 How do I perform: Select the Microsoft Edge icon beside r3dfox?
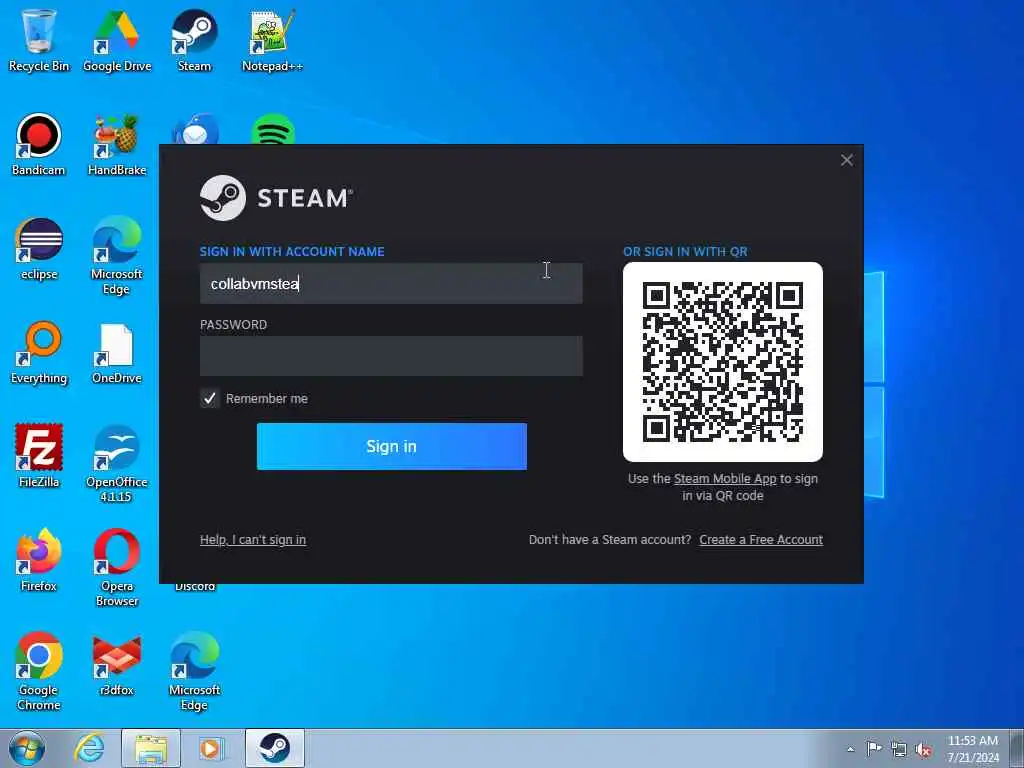point(195,671)
